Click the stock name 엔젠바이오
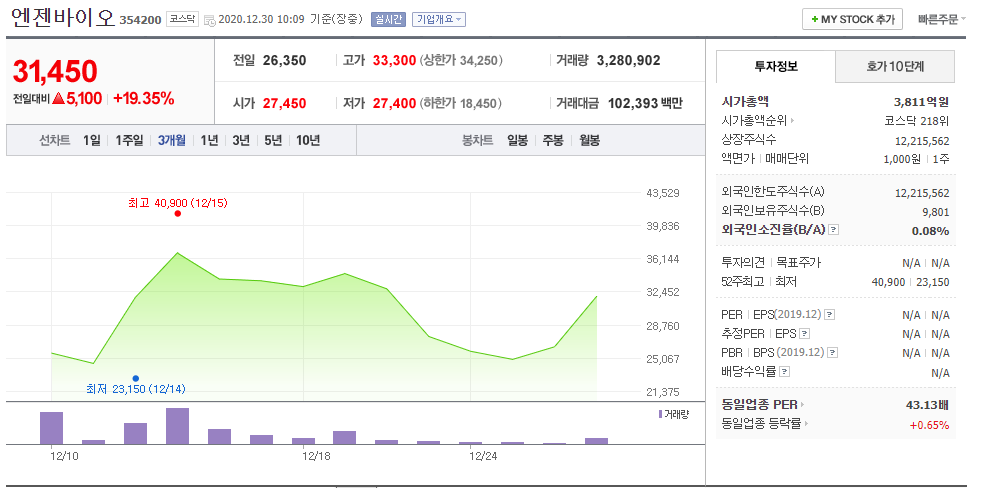The width and height of the screenshot is (981, 488). click(x=63, y=18)
